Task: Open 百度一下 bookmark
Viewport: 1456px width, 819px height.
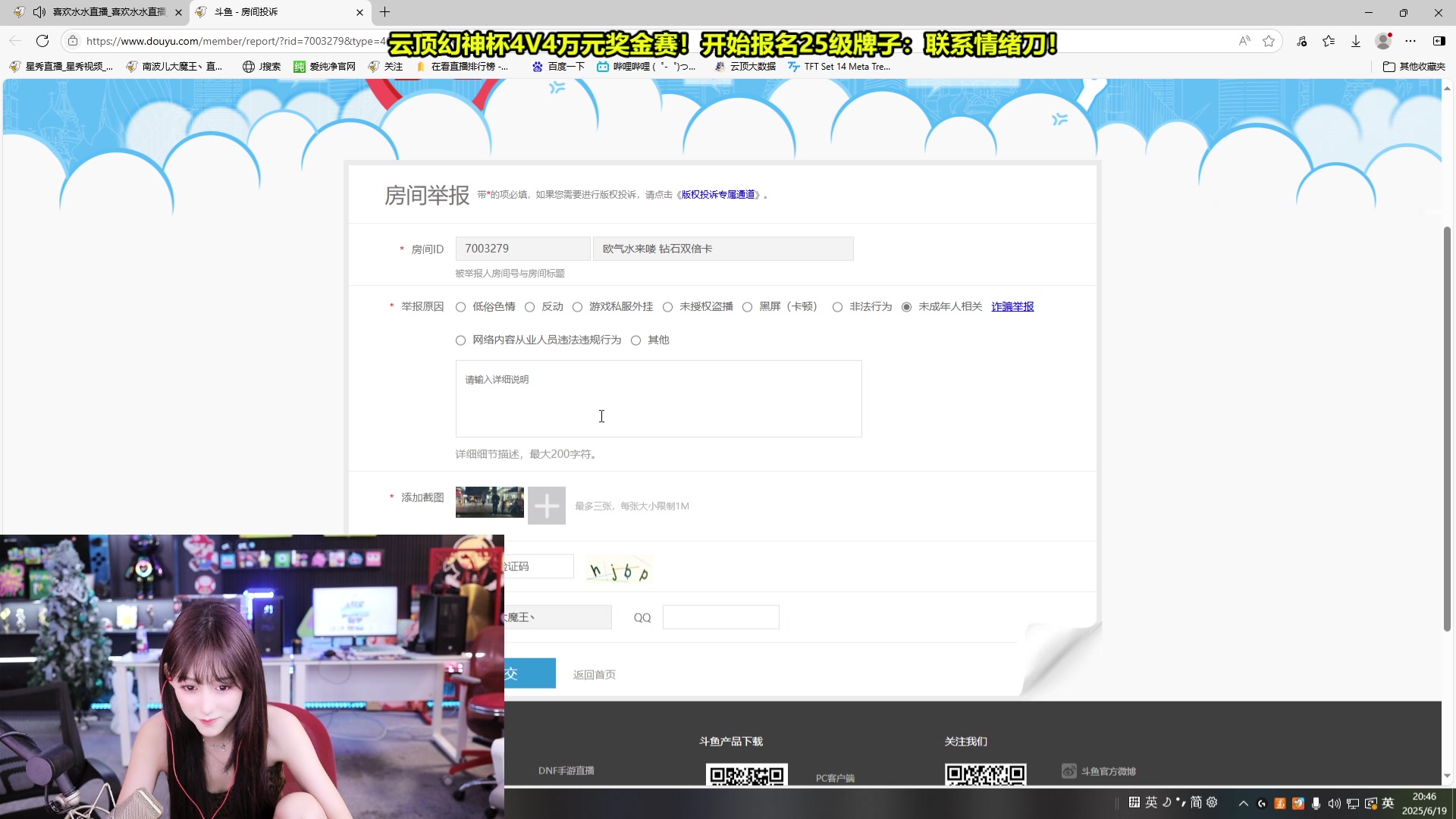Action: click(558, 67)
